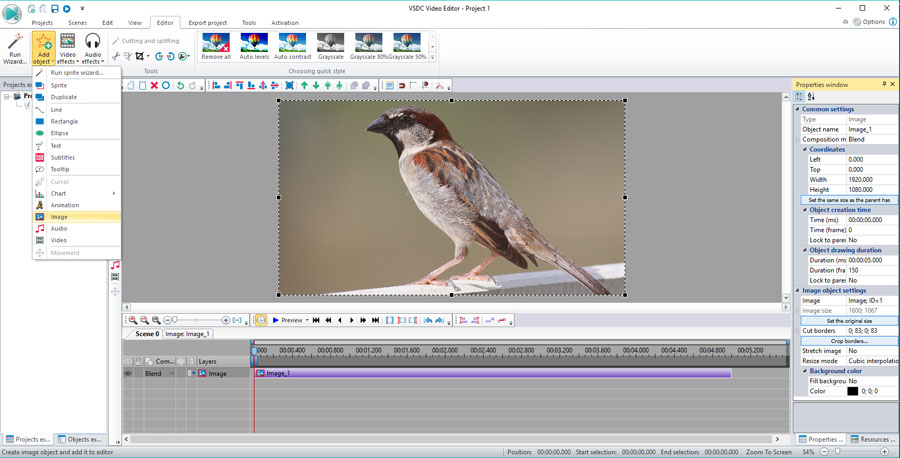Click the highlighted yellow timeline clock icon
Image resolution: width=900 pixels, height=458 pixels.
[x=261, y=320]
